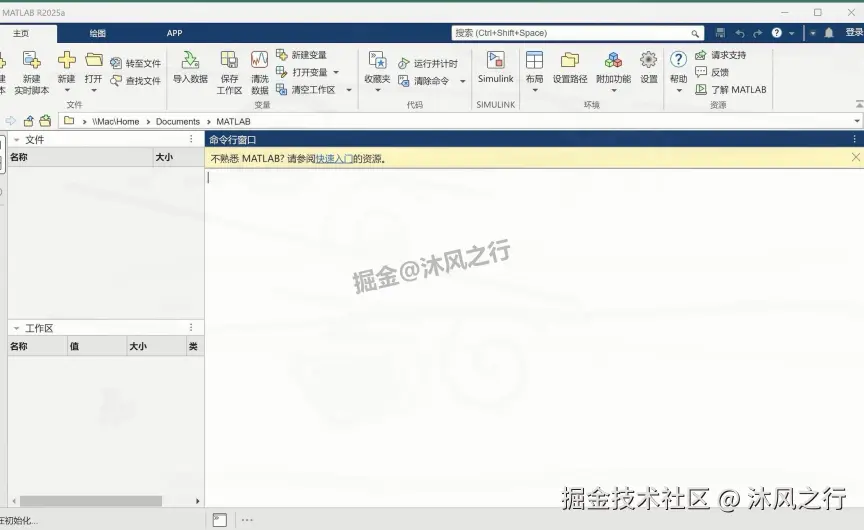Switch to the 主页 tab
This screenshot has height=530, width=864.
[x=21, y=34]
